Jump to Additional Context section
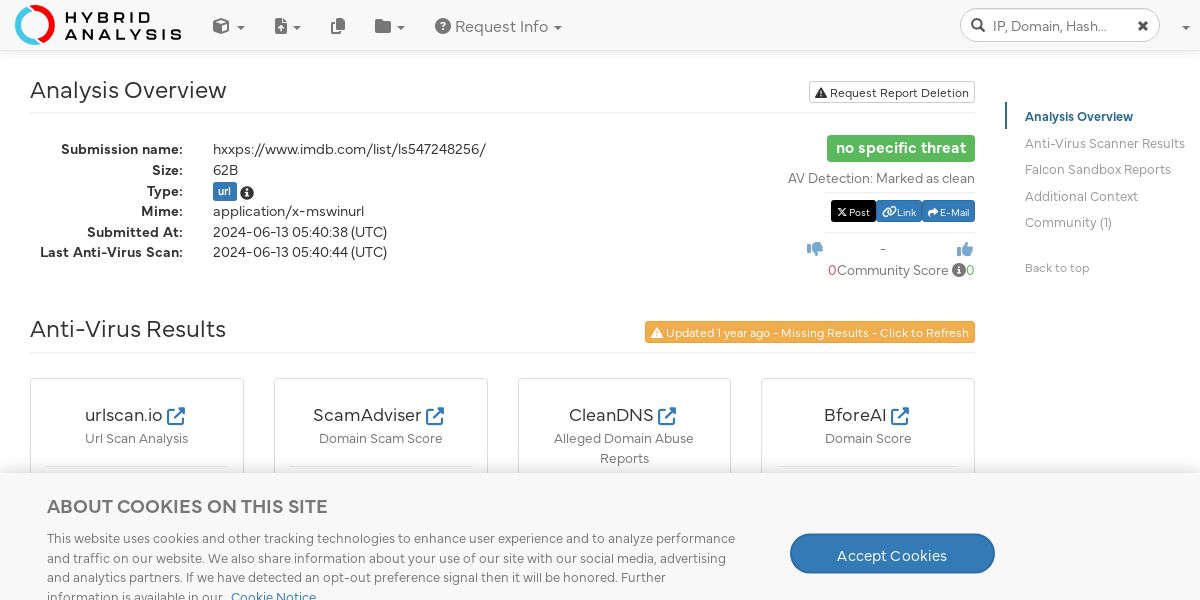1200x600 pixels. [1081, 197]
